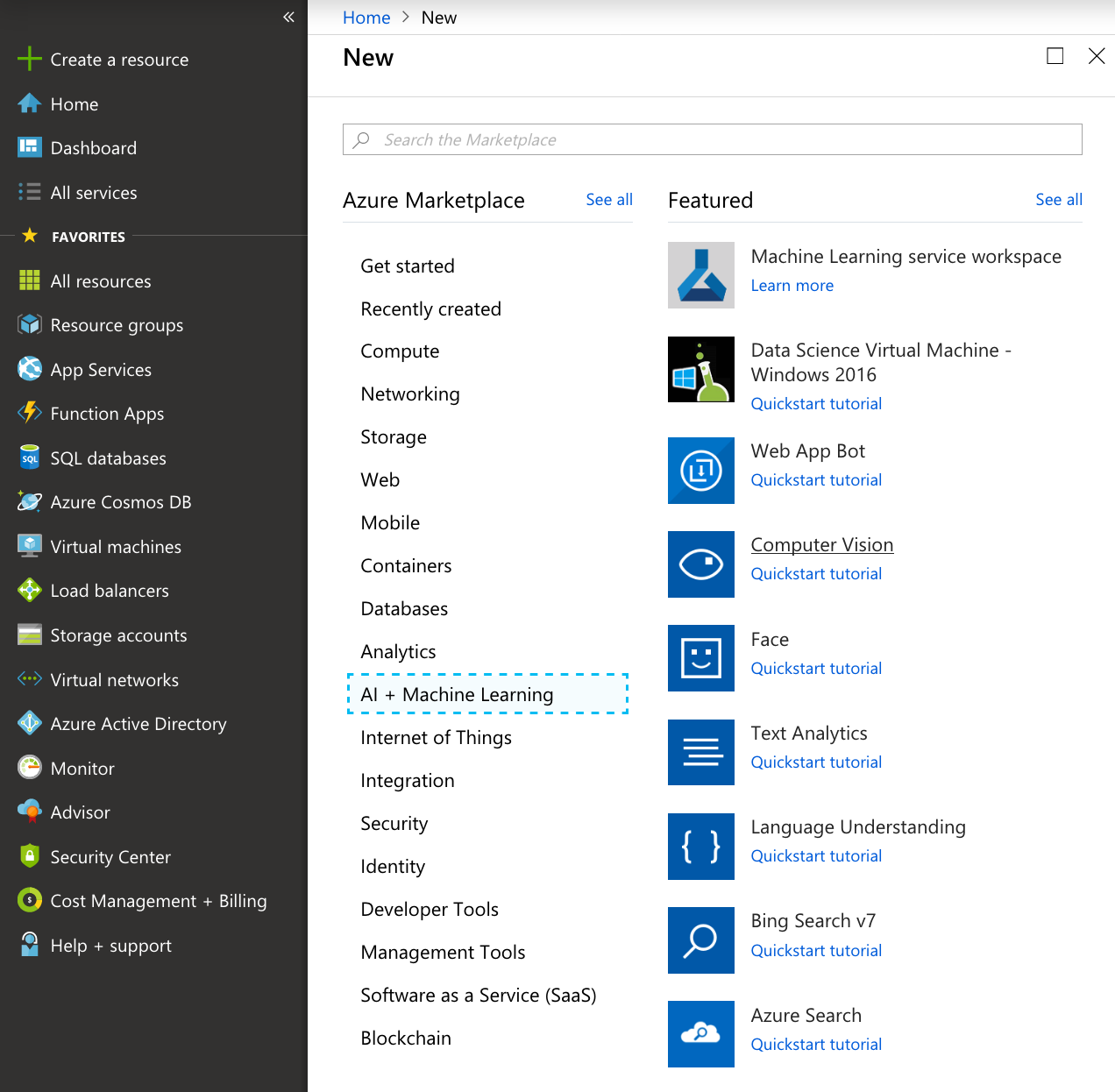This screenshot has height=1092, width=1115.
Task: Click the green plus Create a resource icon
Action: pos(30,59)
